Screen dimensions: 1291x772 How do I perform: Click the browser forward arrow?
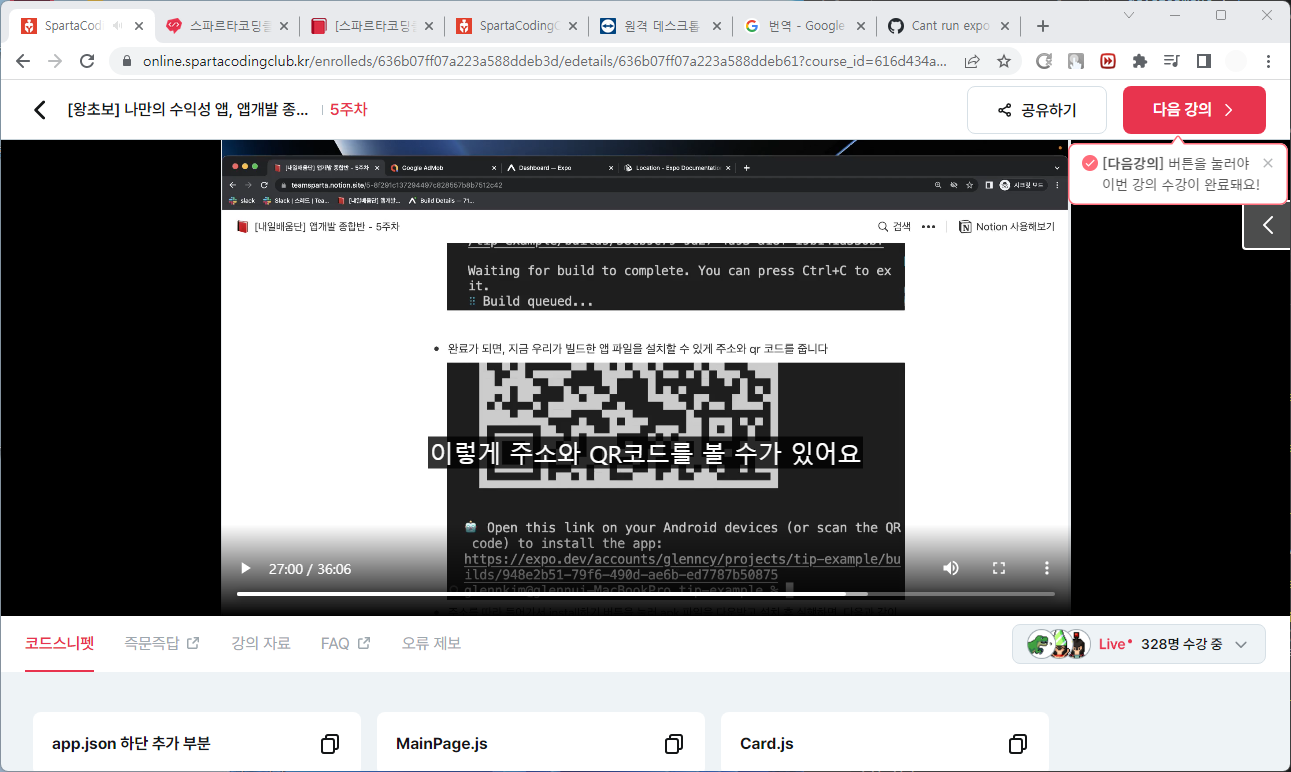pyautogui.click(x=55, y=61)
